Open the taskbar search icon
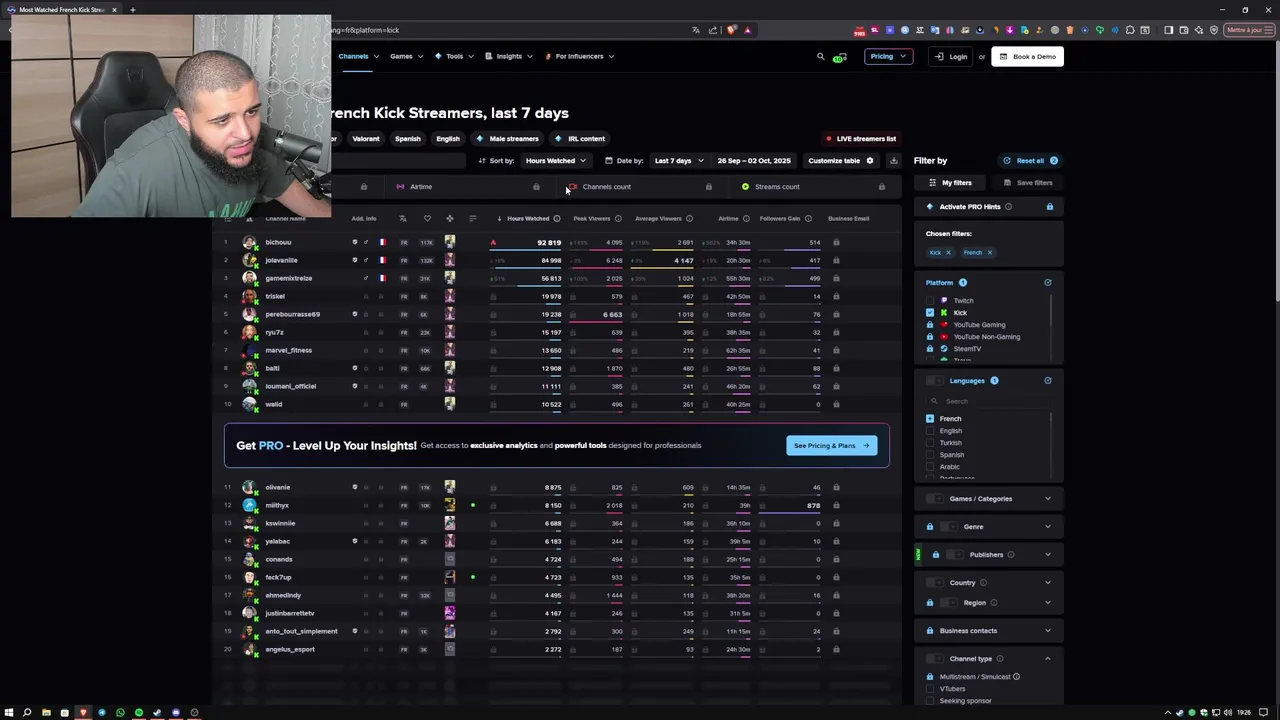The height and width of the screenshot is (720, 1280). [27, 712]
